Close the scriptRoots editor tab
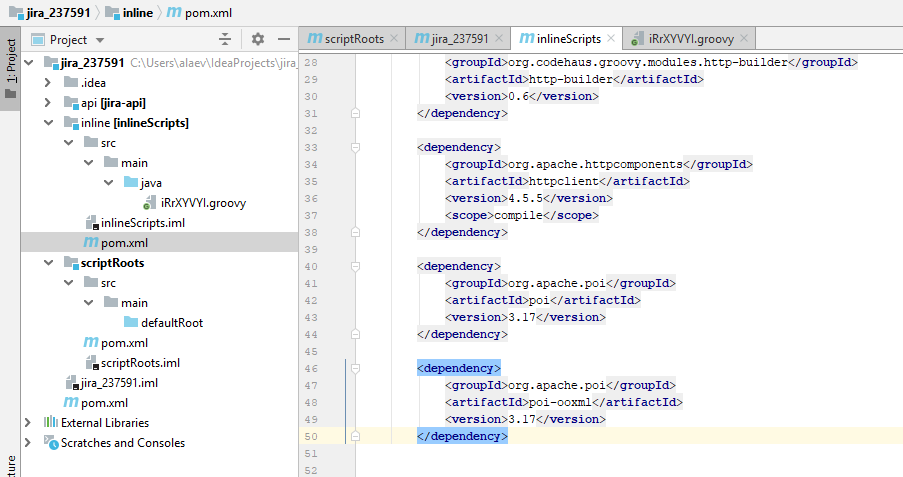The width and height of the screenshot is (903, 477). 394,38
